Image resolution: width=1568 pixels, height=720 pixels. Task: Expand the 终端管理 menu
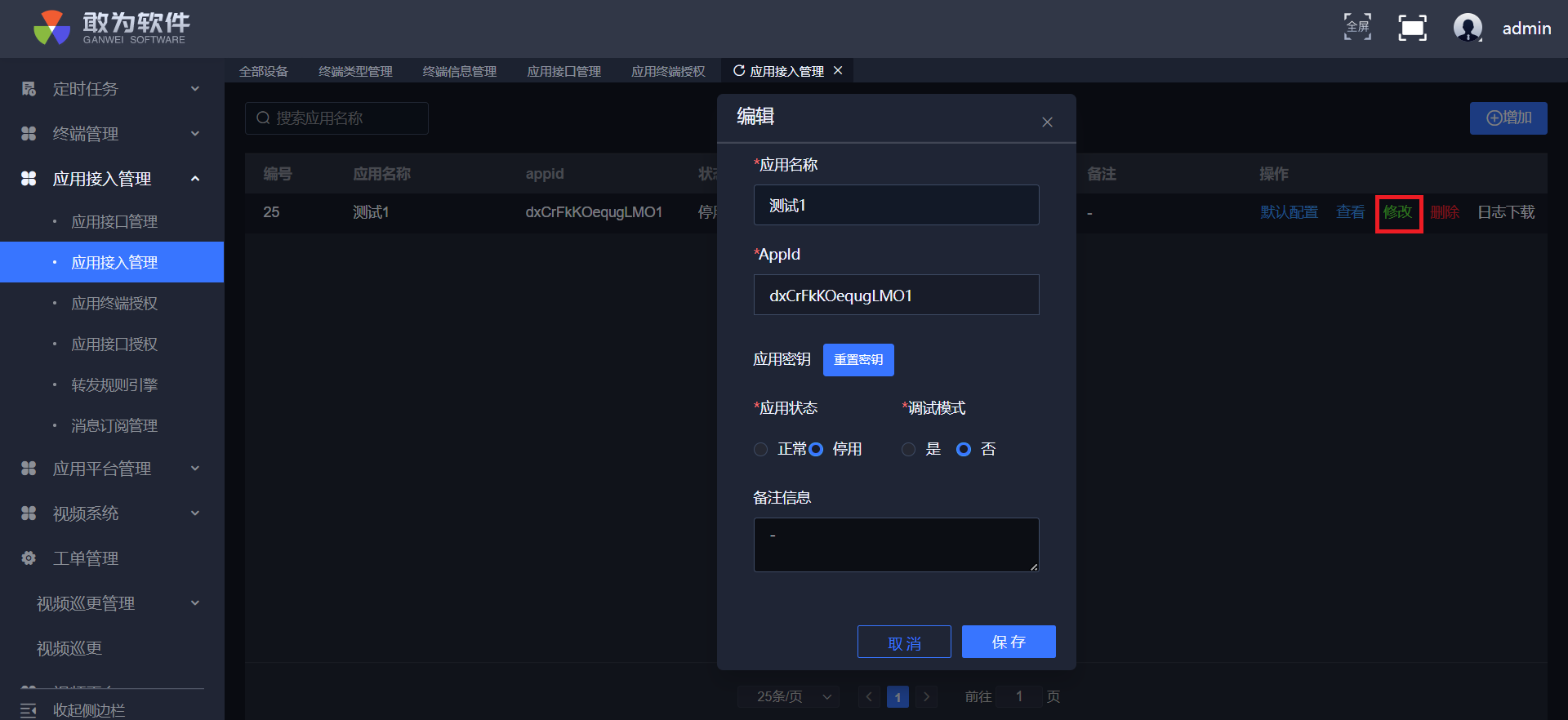pos(195,134)
